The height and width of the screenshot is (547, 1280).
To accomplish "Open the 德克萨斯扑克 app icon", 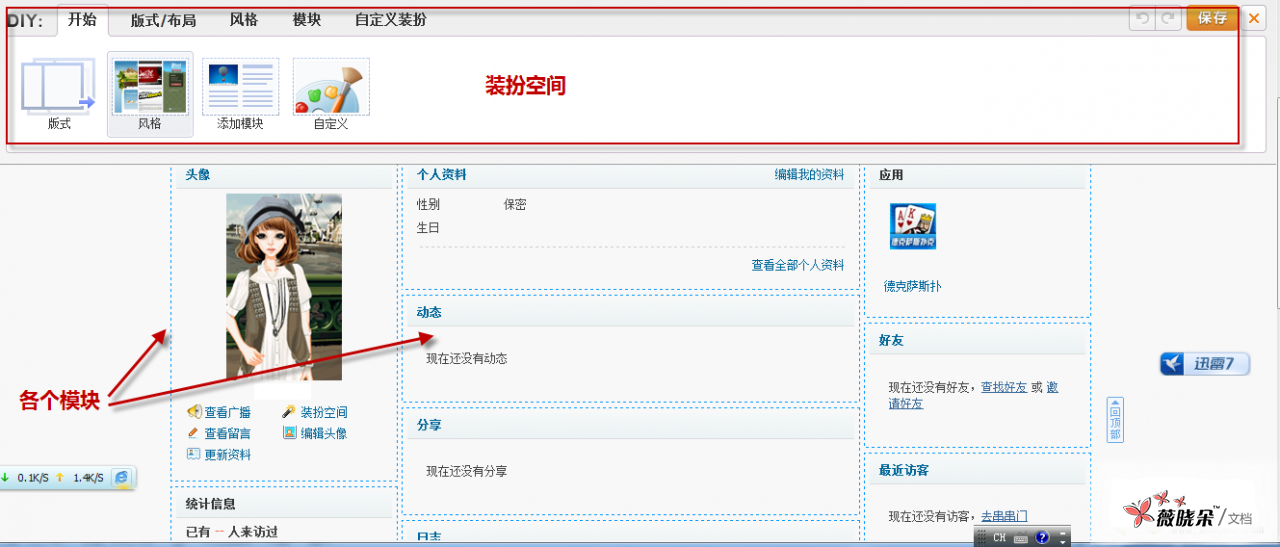I will pyautogui.click(x=912, y=226).
